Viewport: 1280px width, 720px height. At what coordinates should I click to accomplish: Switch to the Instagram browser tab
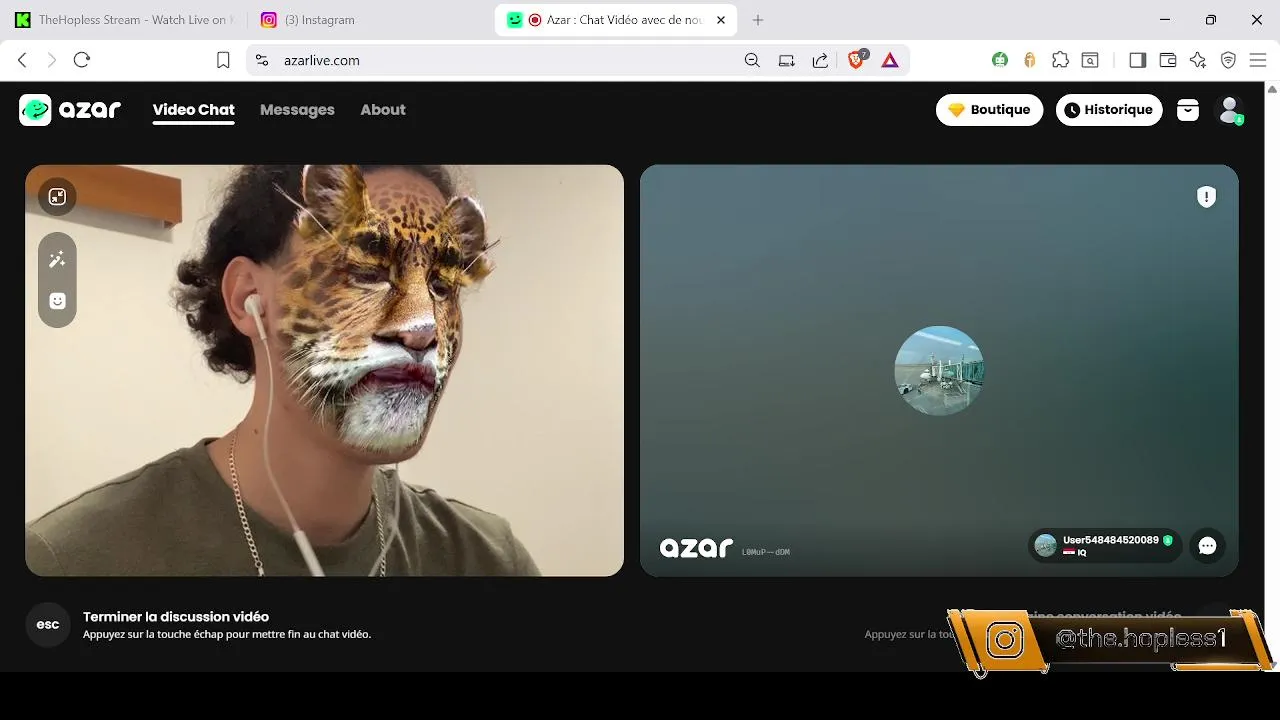point(369,20)
